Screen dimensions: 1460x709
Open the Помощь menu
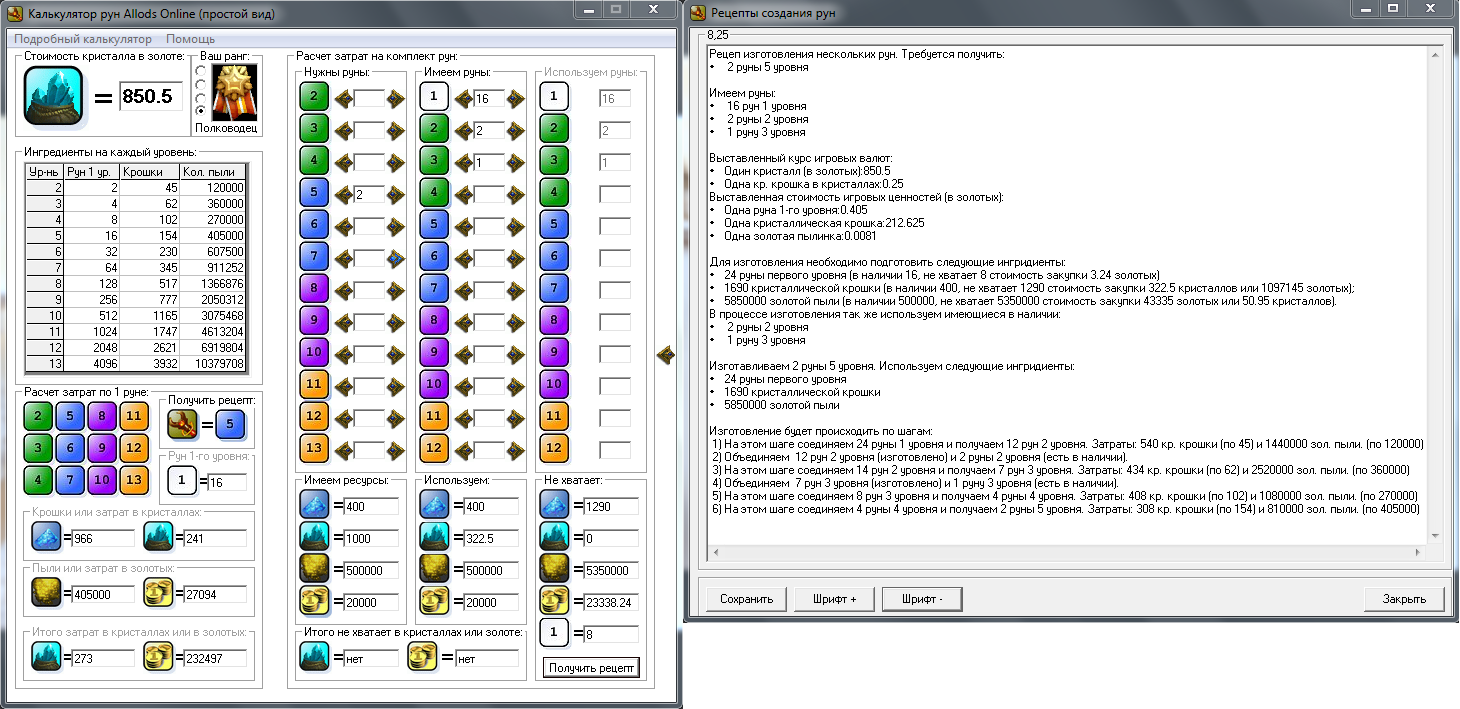[190, 39]
